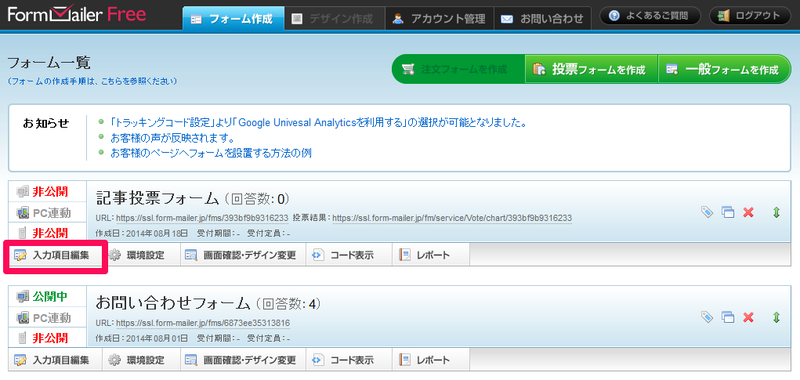Click the ログアウト button
800x380 pixels.
click(751, 16)
